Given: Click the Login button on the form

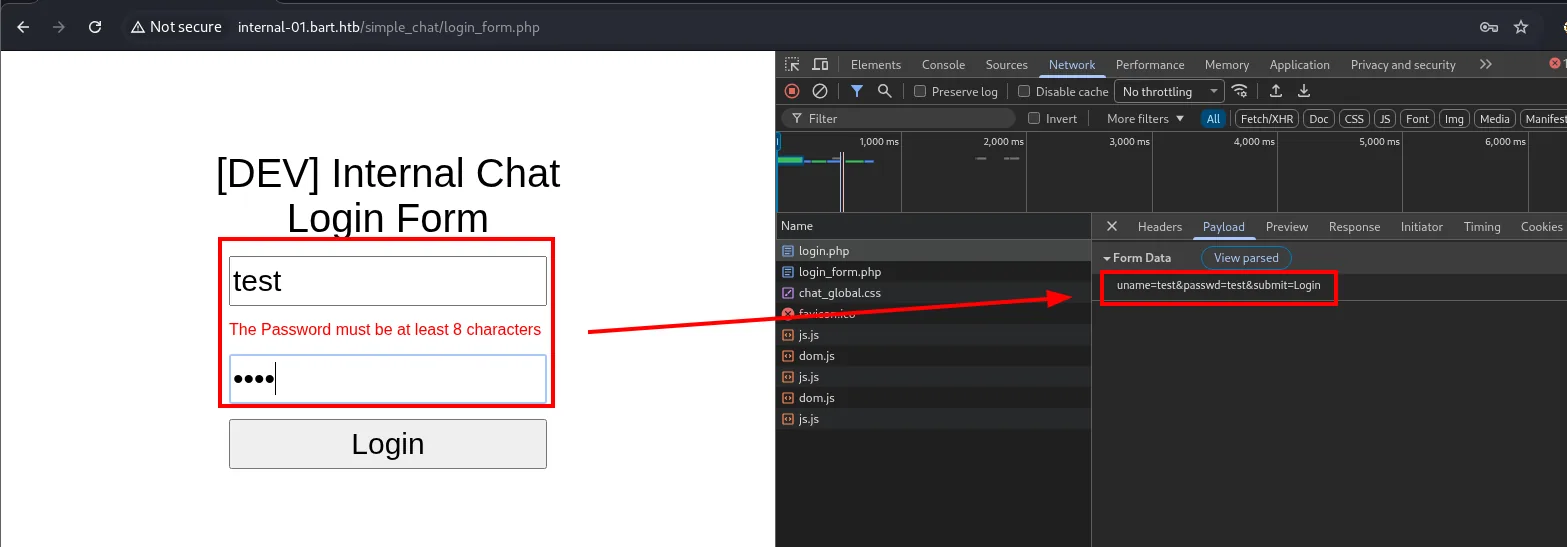Looking at the screenshot, I should [x=388, y=444].
